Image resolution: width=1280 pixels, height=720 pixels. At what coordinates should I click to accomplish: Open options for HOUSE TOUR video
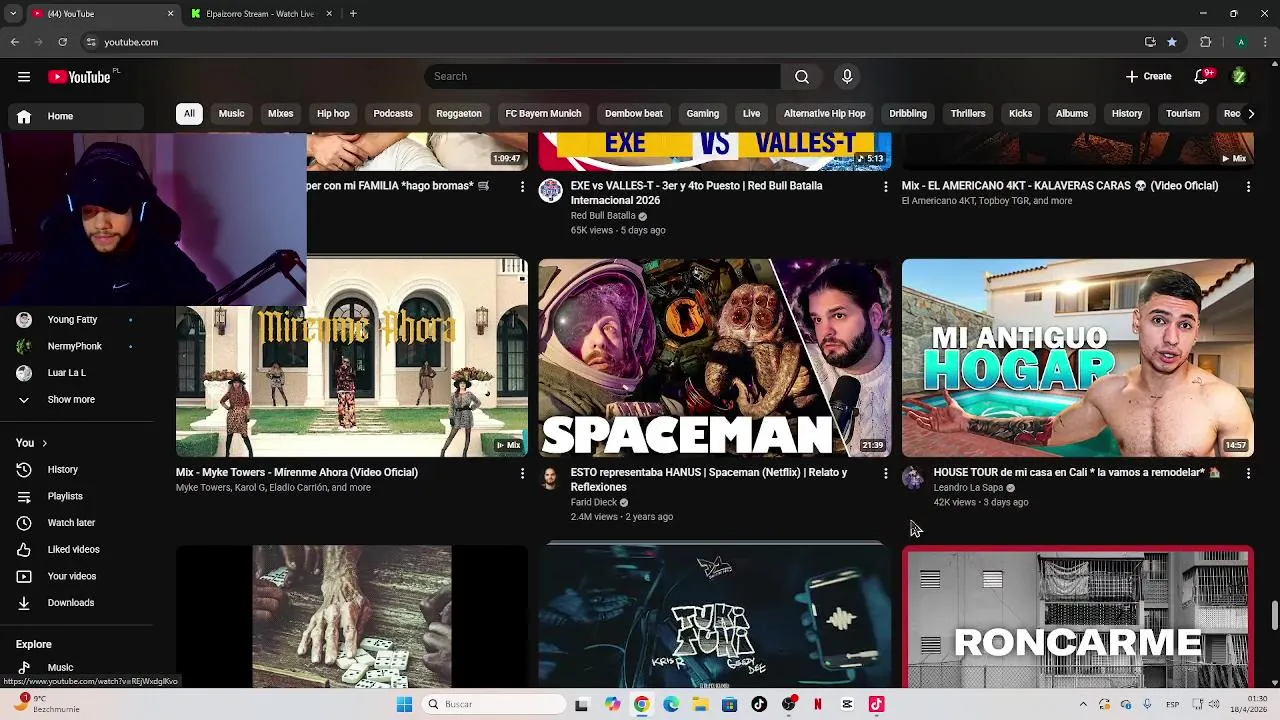(1248, 473)
